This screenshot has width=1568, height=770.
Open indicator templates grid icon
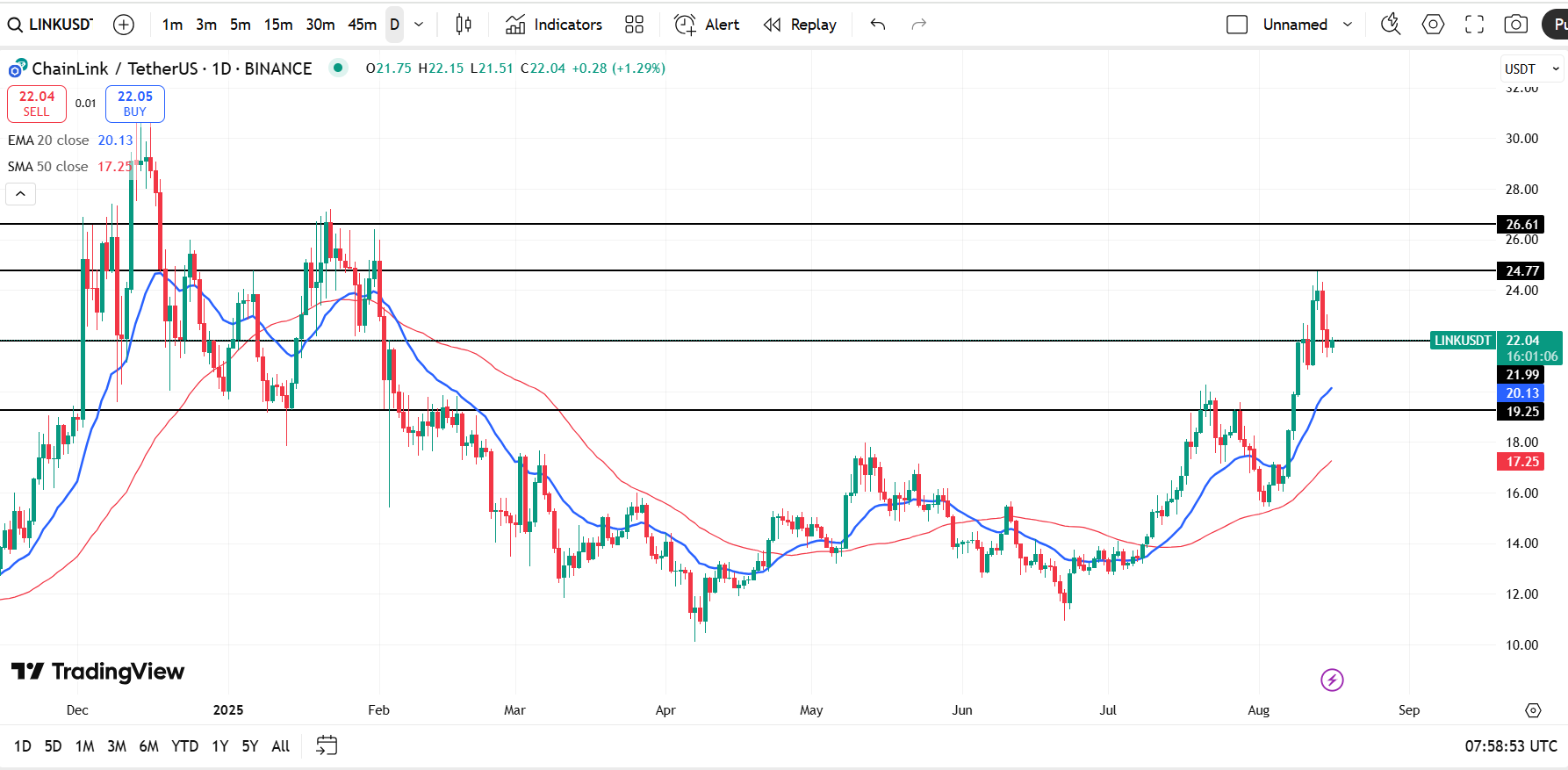pyautogui.click(x=634, y=25)
